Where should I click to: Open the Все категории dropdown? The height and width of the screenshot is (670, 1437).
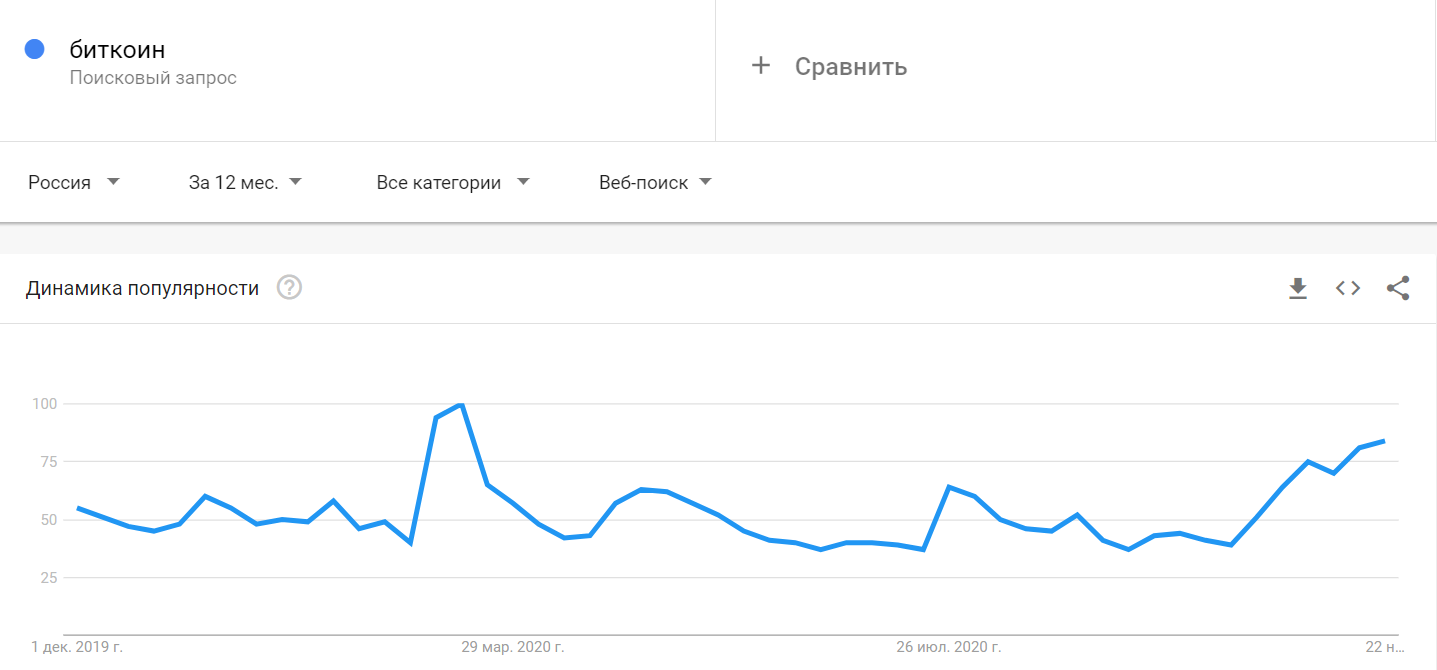(x=453, y=182)
